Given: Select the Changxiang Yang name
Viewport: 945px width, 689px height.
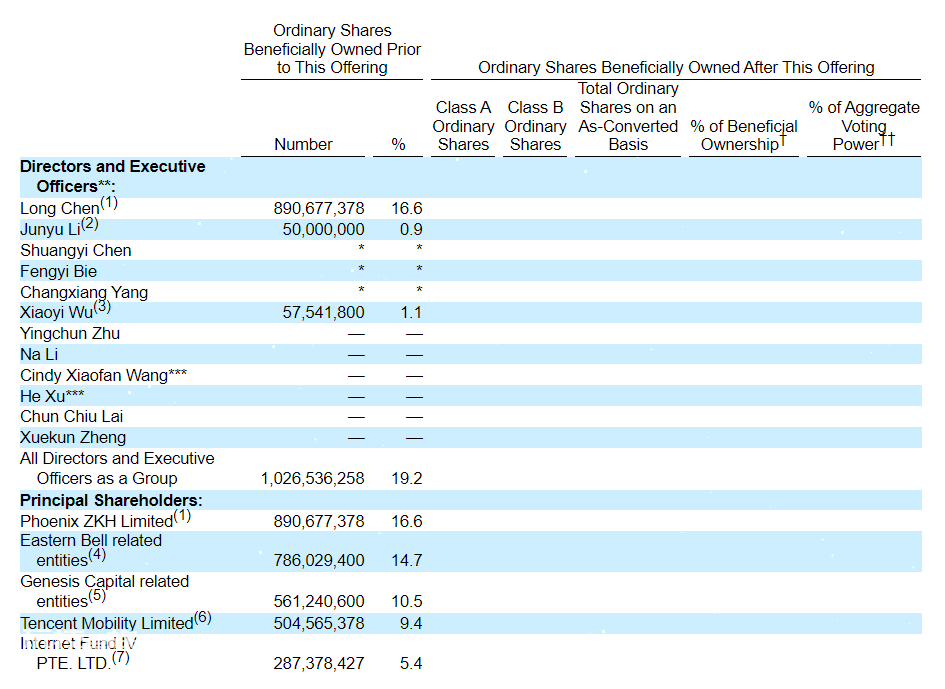Looking at the screenshot, I should tap(84, 292).
